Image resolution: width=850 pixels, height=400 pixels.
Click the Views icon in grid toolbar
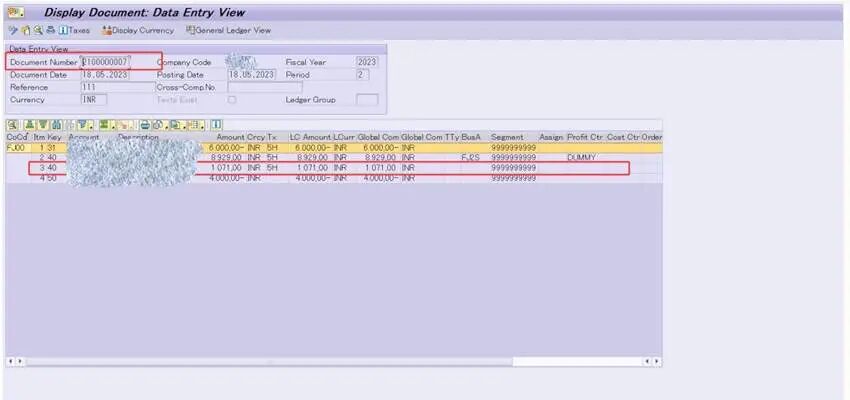158,125
